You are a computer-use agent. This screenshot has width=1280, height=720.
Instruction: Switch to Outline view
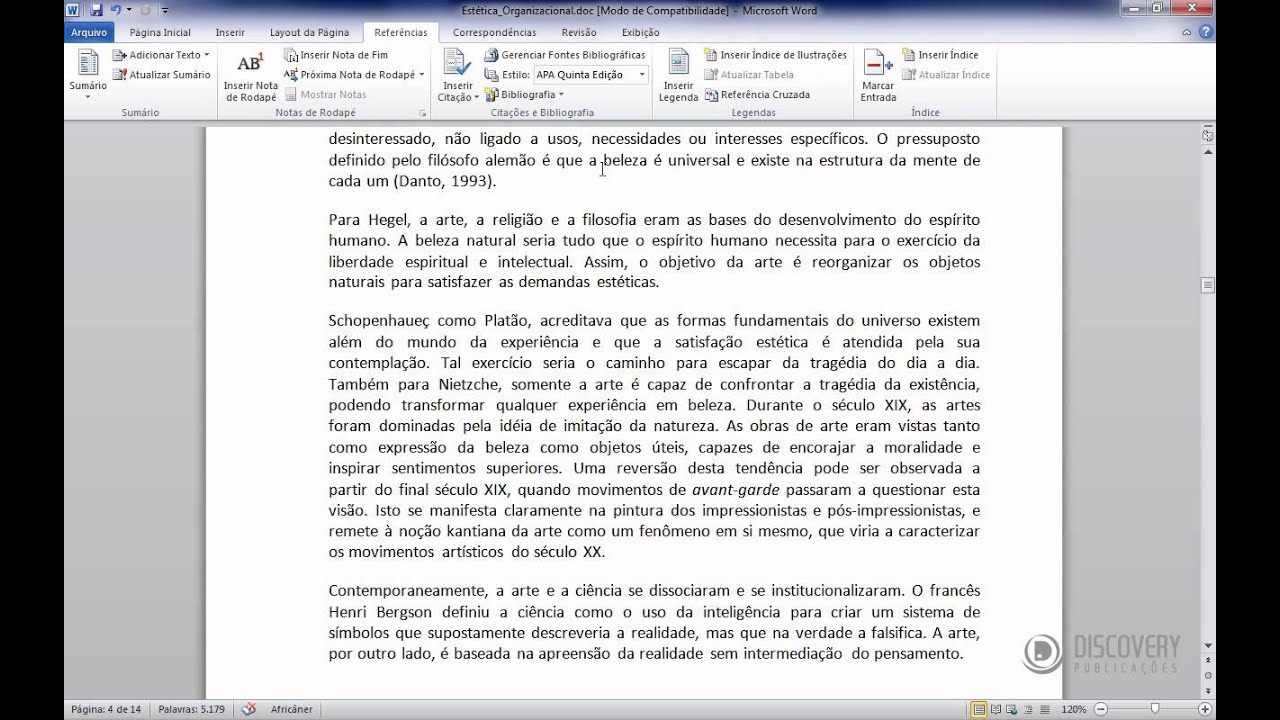[x=1029, y=709]
